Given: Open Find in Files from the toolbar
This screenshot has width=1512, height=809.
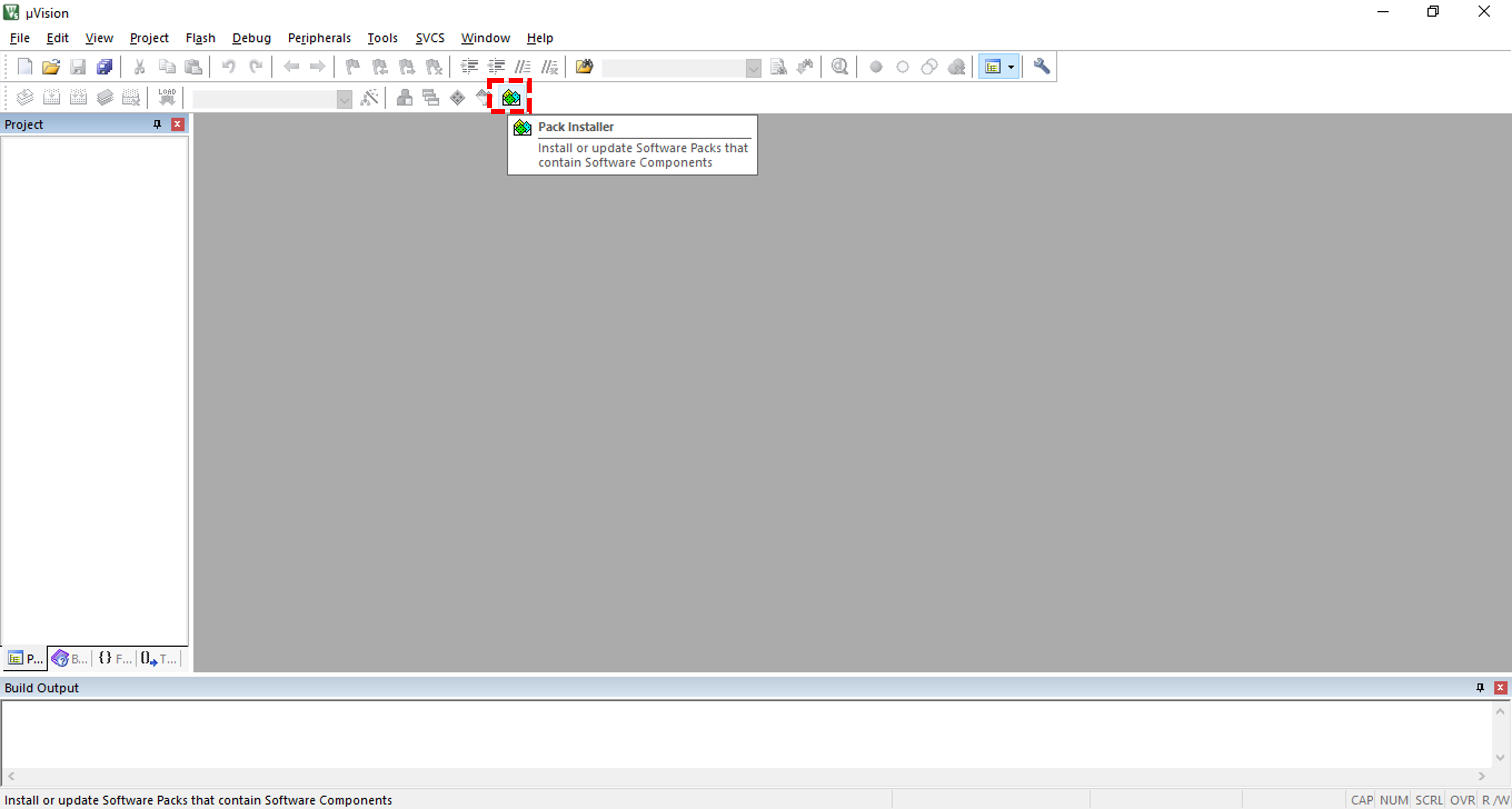Looking at the screenshot, I should [585, 67].
